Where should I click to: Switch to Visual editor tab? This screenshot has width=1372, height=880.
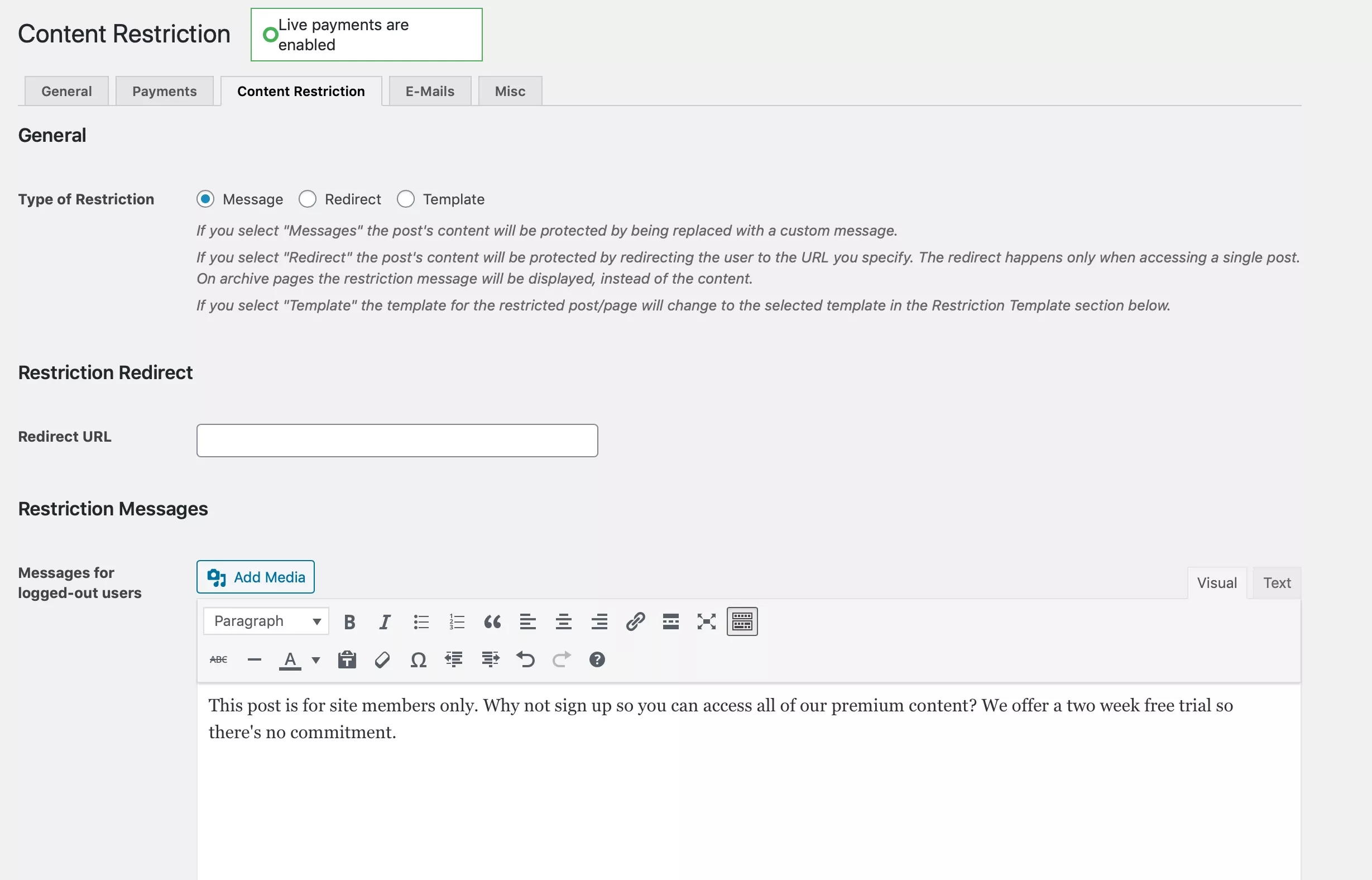tap(1216, 582)
